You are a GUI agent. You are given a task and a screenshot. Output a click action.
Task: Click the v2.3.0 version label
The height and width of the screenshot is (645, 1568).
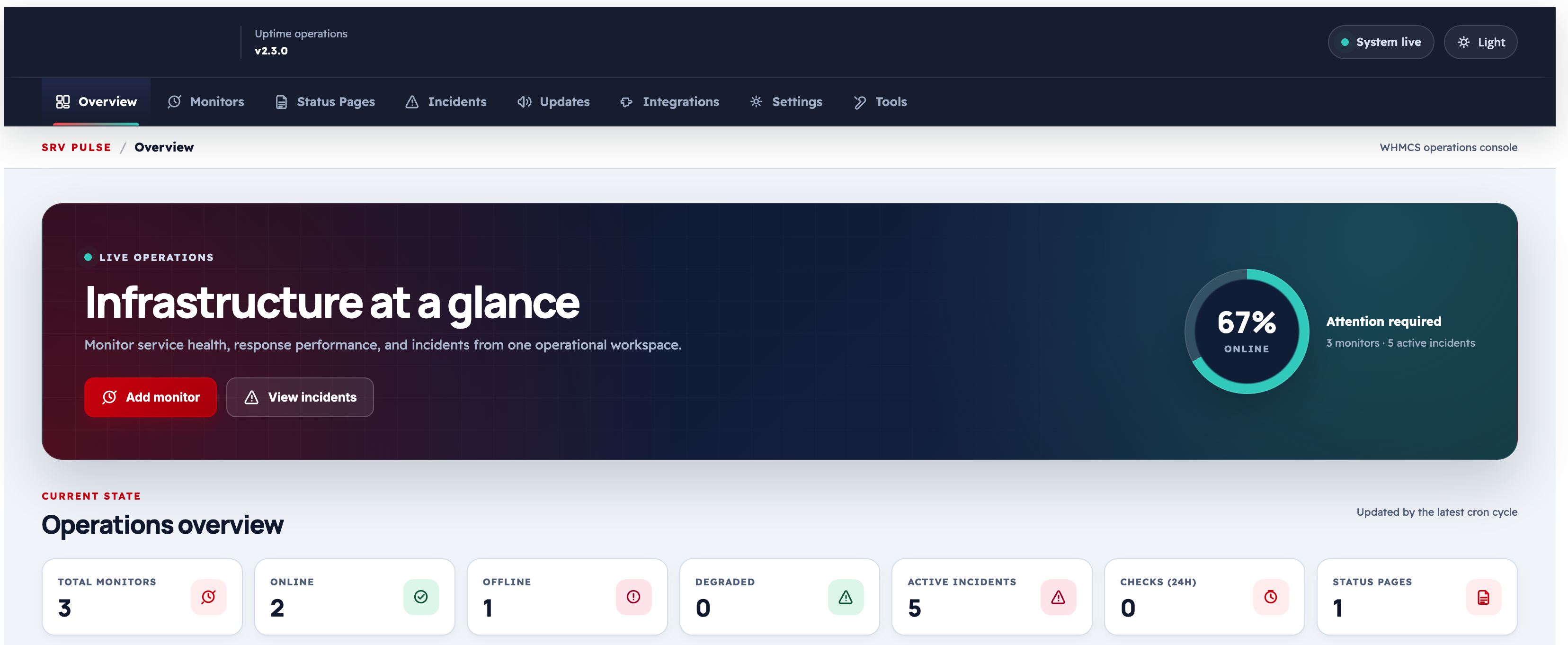point(271,51)
